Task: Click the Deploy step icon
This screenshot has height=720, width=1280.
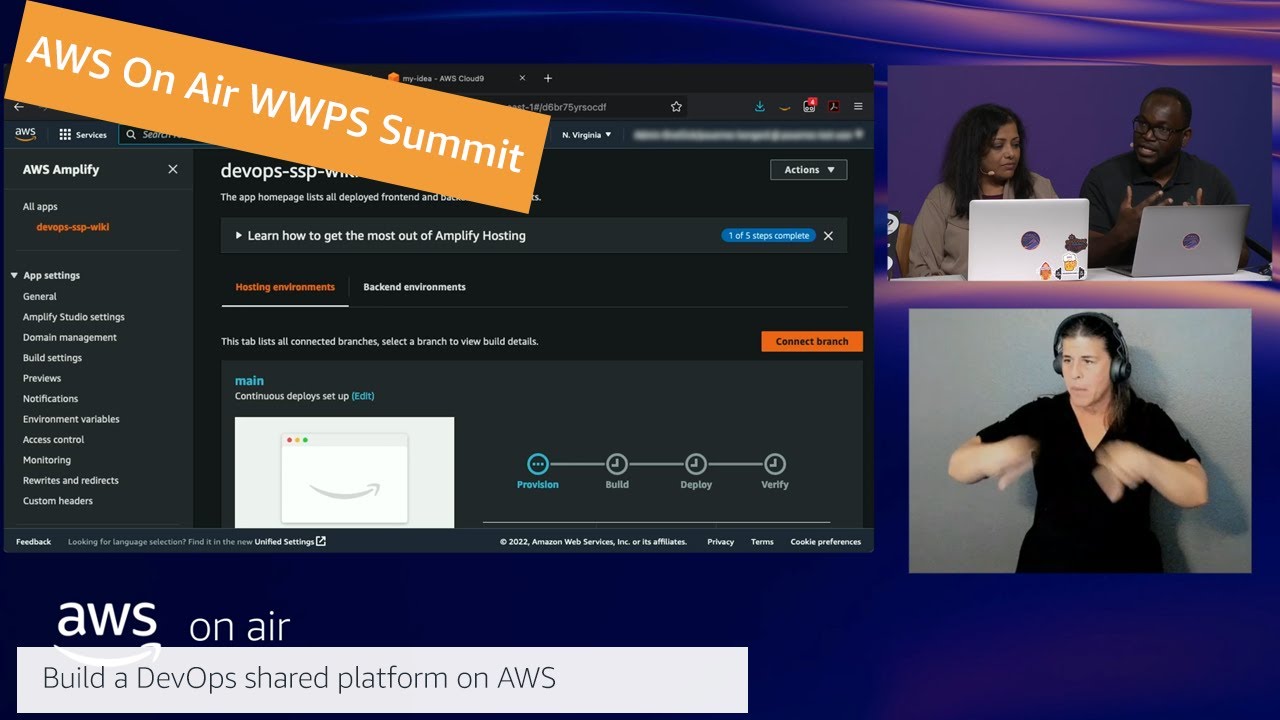Action: click(696, 464)
